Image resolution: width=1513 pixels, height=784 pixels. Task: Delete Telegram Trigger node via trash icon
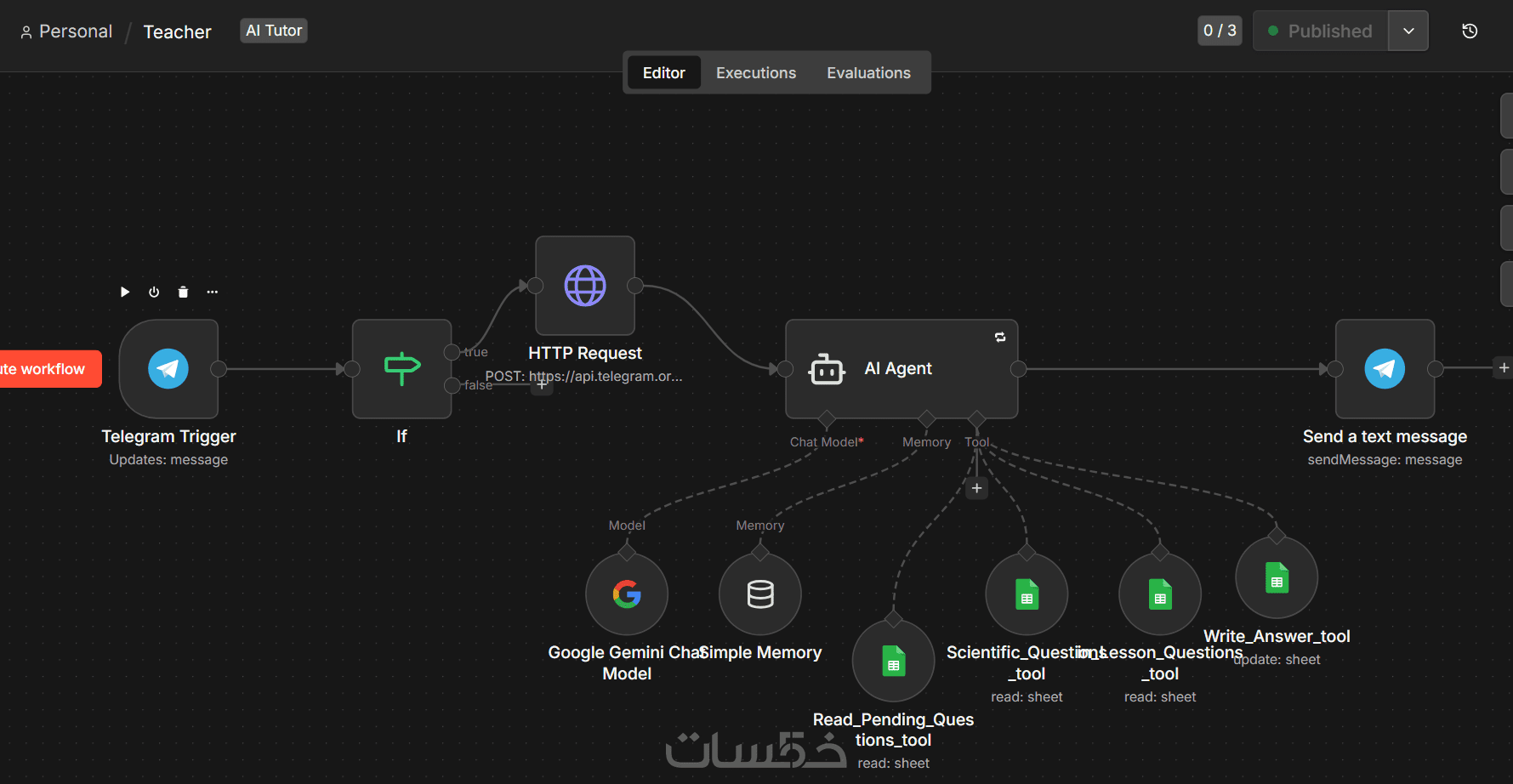[x=183, y=292]
